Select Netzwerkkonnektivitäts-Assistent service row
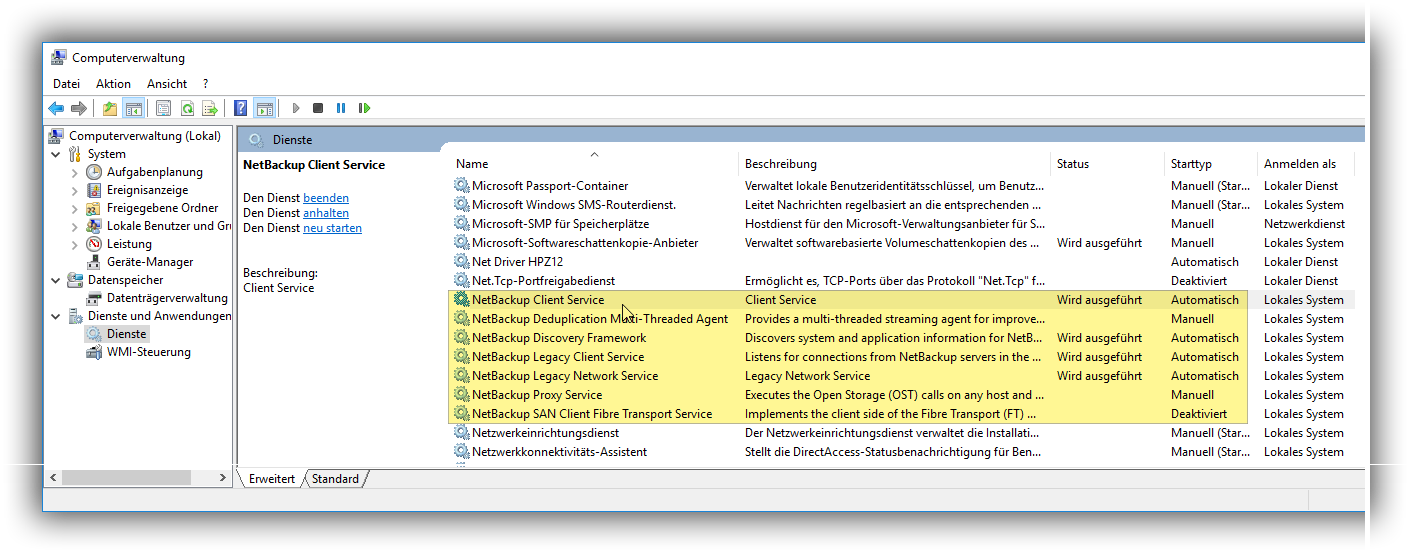 pyautogui.click(x=902, y=451)
